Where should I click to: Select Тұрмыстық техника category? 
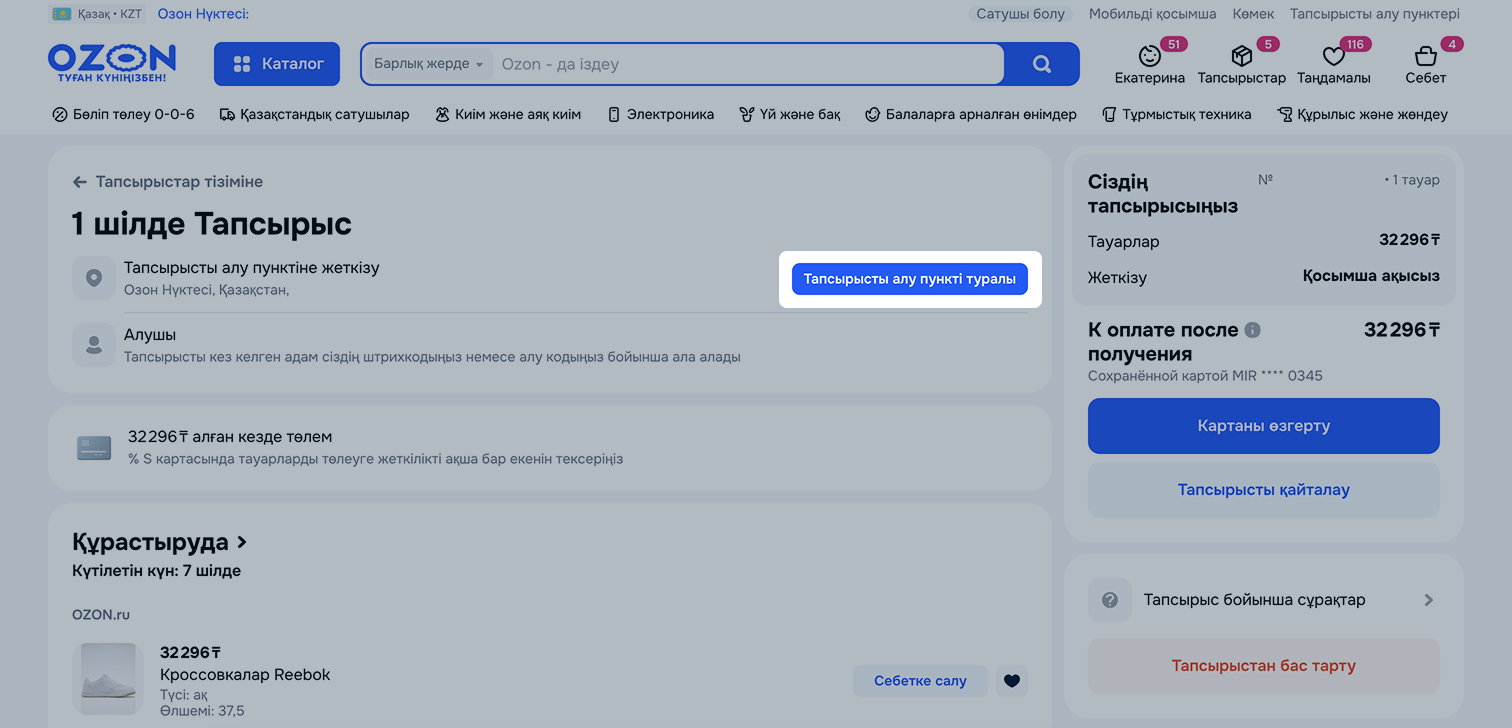tap(1176, 114)
